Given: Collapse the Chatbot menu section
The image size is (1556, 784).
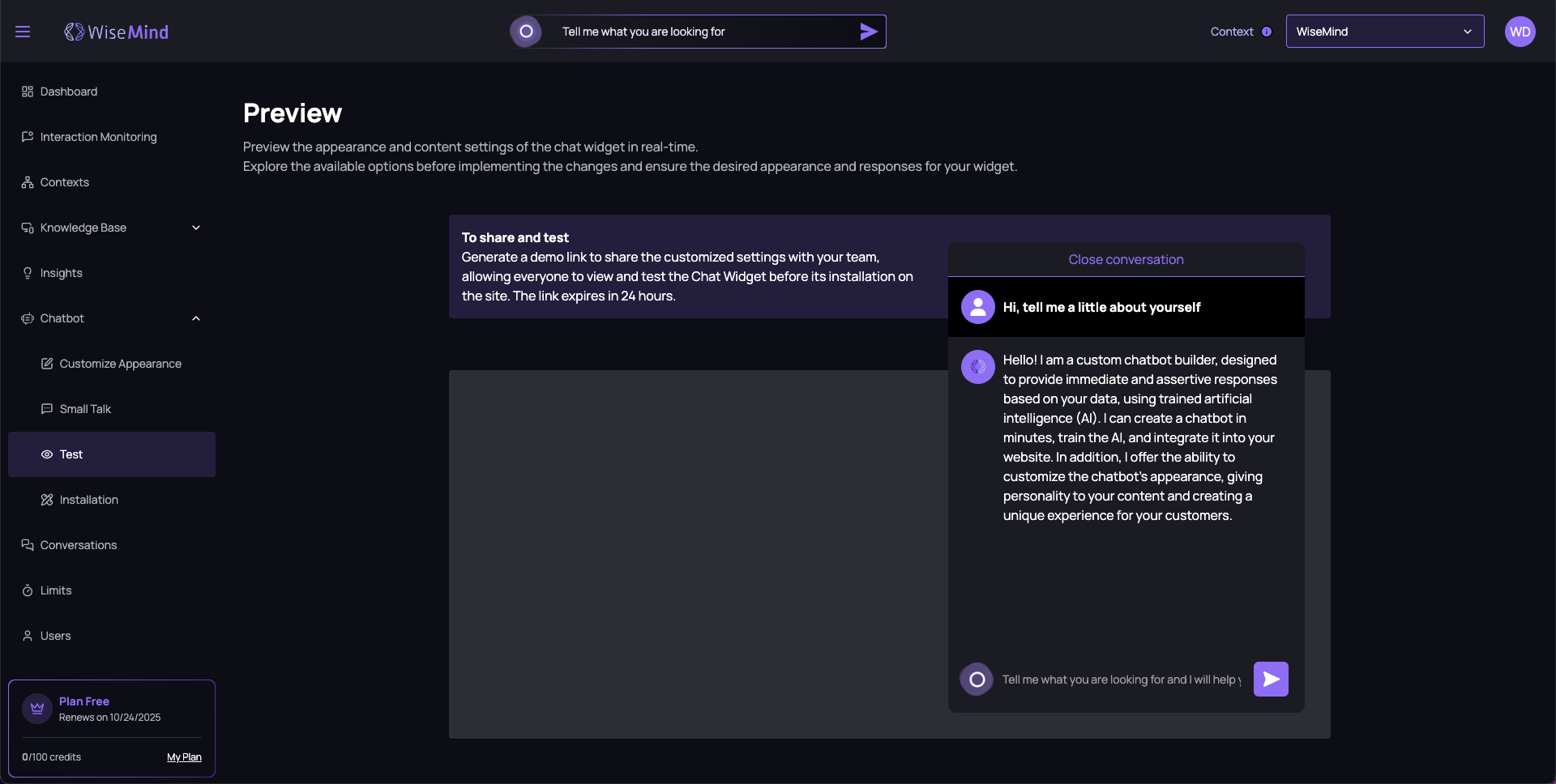Looking at the screenshot, I should (195, 318).
